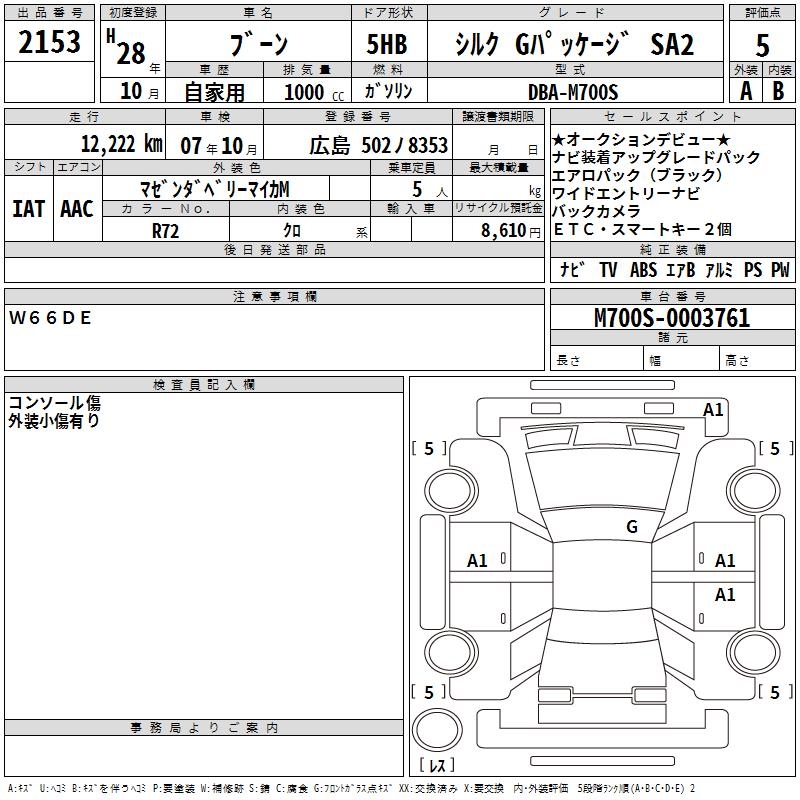Select TV in genuine equipment
Viewport: 800px width, 800px height.
pos(608,269)
